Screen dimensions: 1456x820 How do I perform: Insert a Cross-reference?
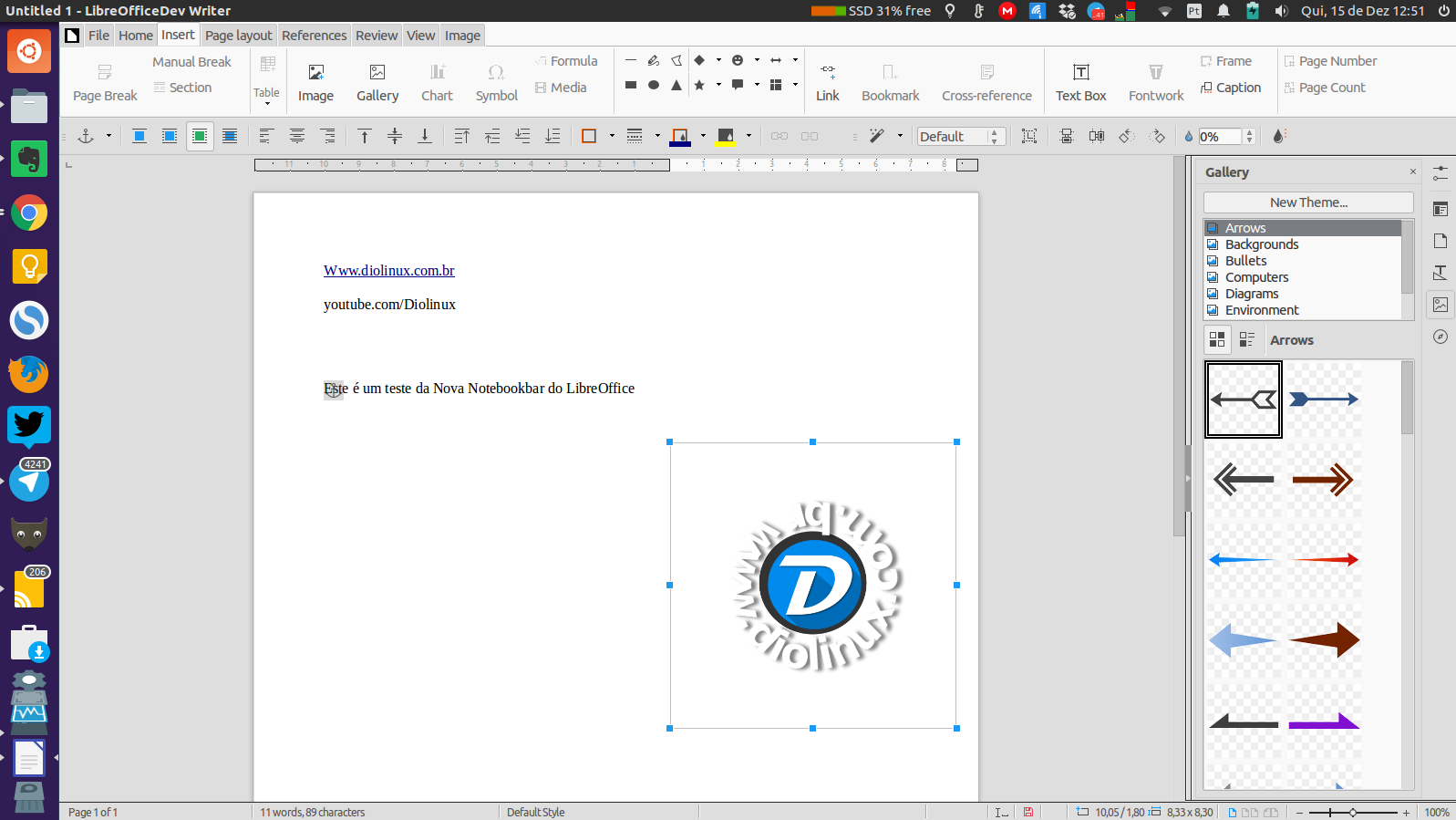[986, 82]
